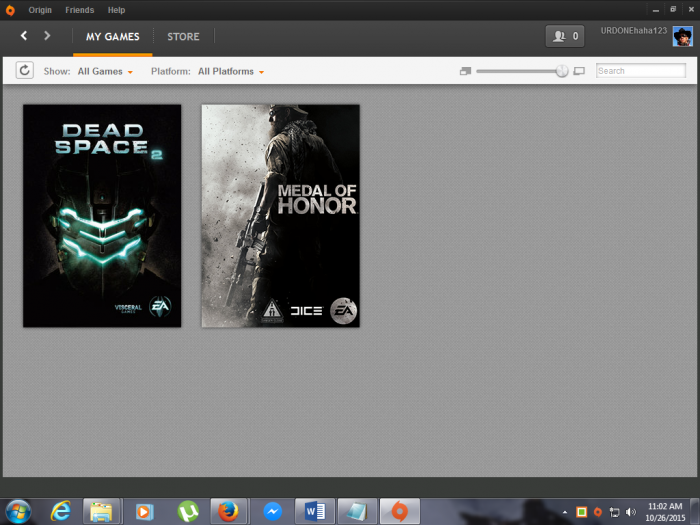Click the Origin system tray icon
The width and height of the screenshot is (700, 525).
[x=598, y=512]
